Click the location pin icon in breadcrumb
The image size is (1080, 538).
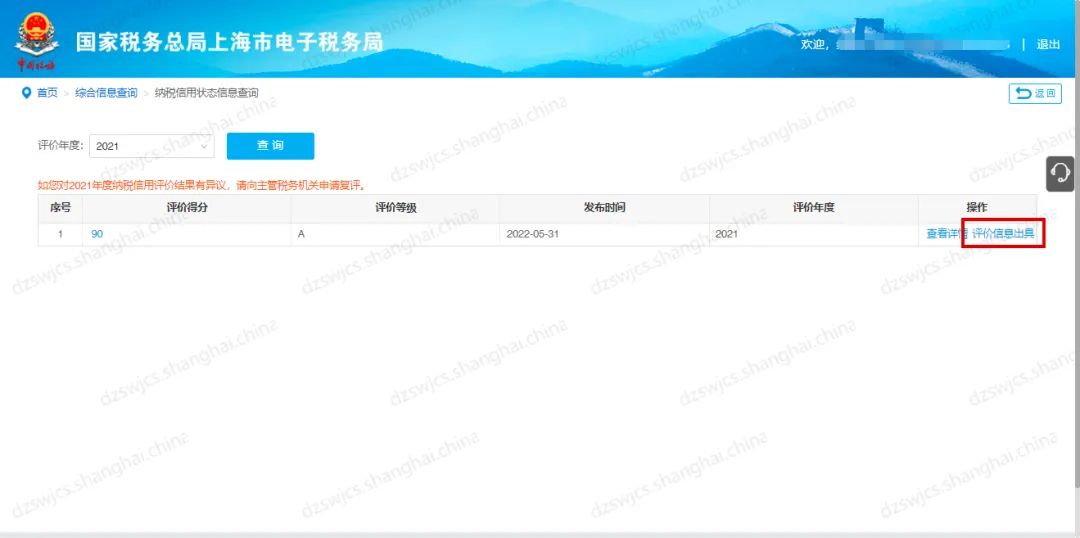(x=26, y=93)
